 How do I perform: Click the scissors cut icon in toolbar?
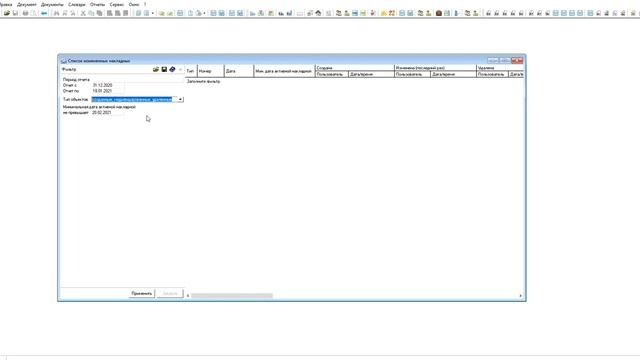83,13
